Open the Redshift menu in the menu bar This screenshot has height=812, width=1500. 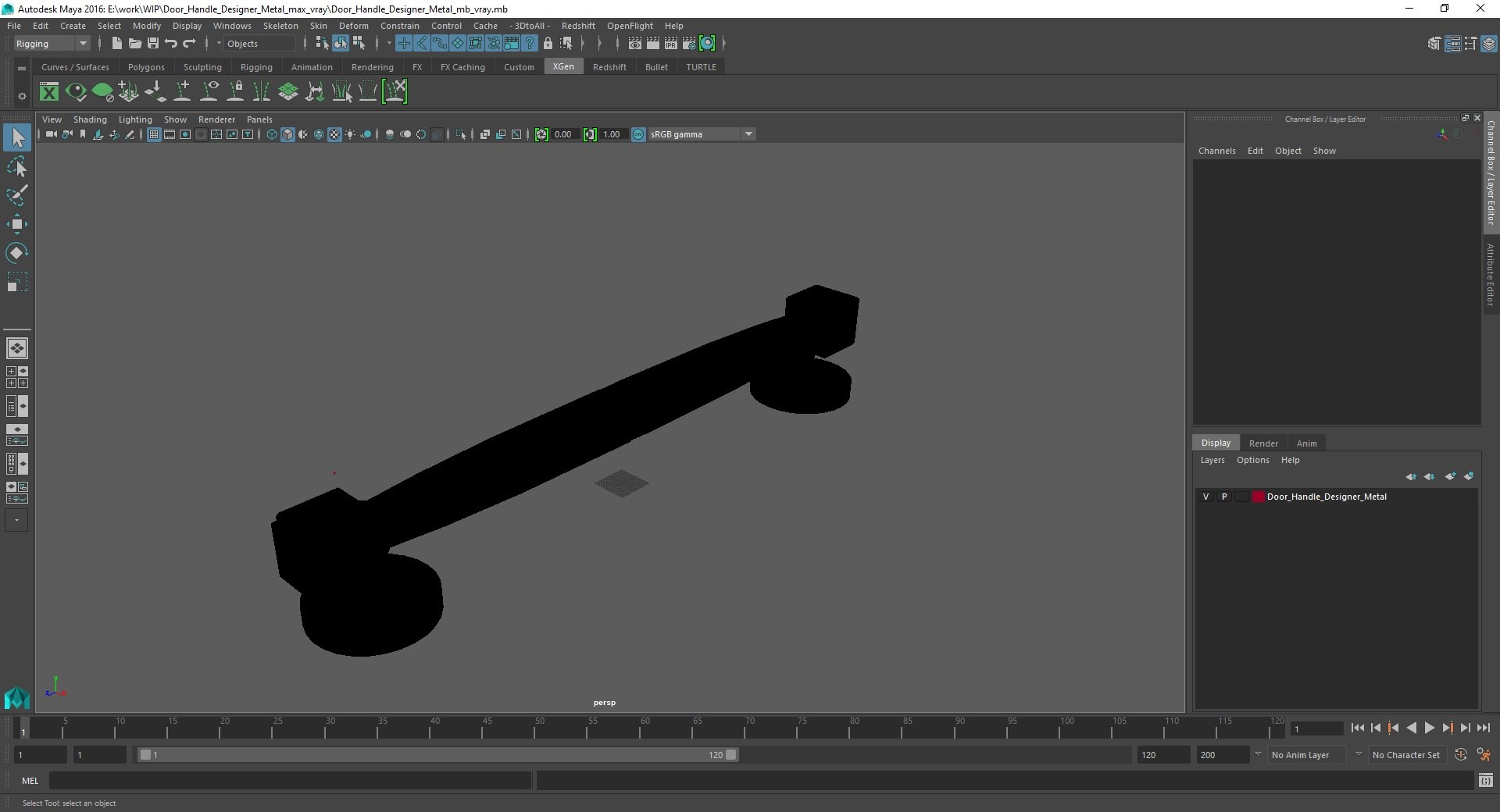578,26
